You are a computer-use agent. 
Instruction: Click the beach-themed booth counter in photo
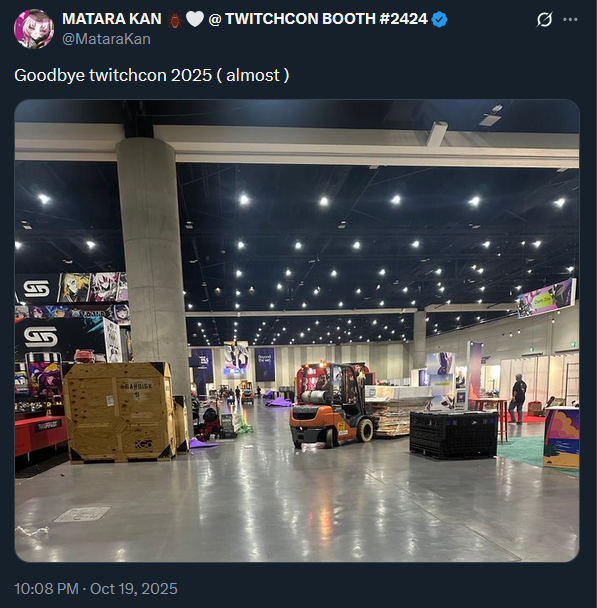561,437
